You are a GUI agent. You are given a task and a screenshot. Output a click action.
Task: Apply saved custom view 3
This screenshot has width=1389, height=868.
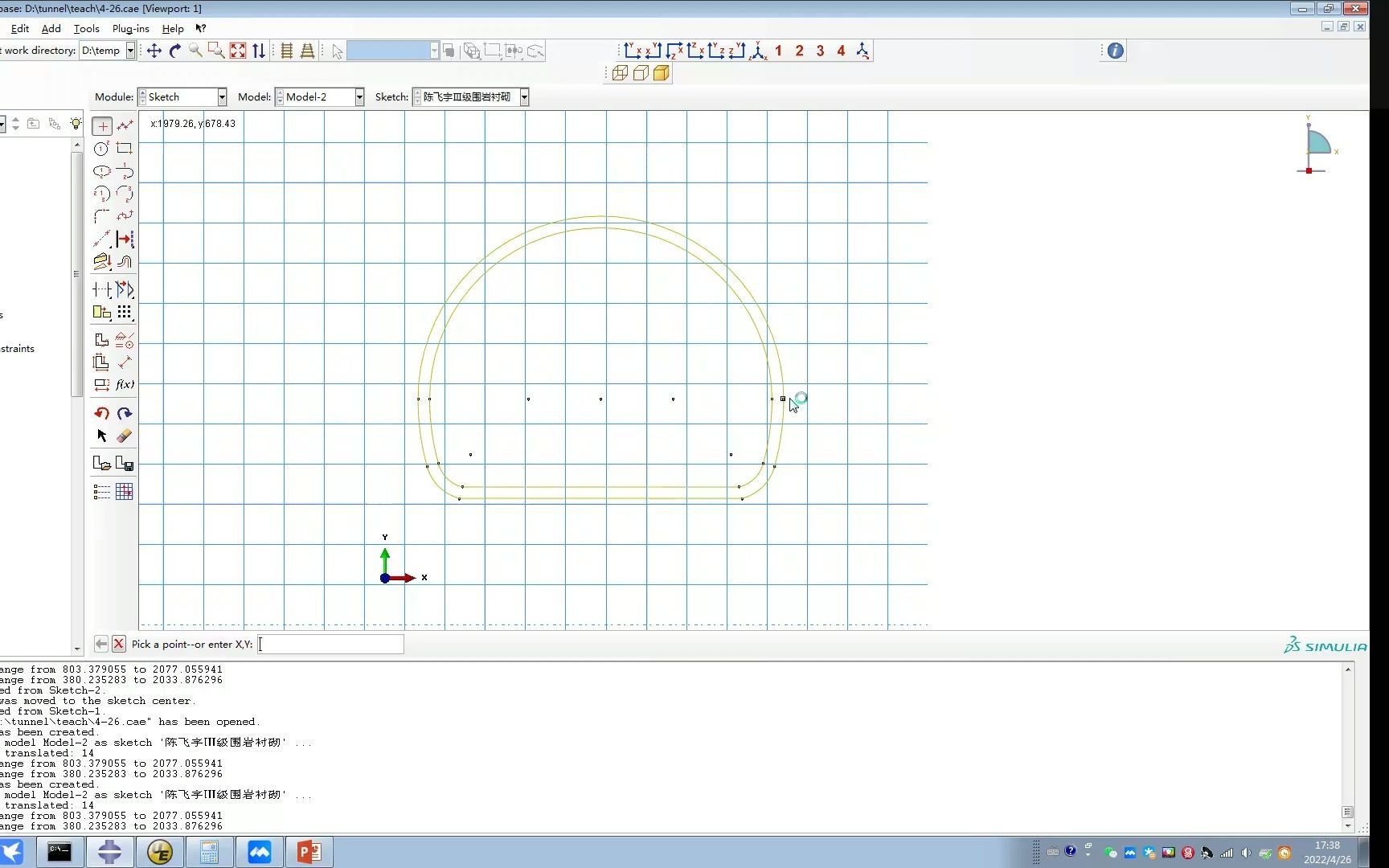pos(820,51)
